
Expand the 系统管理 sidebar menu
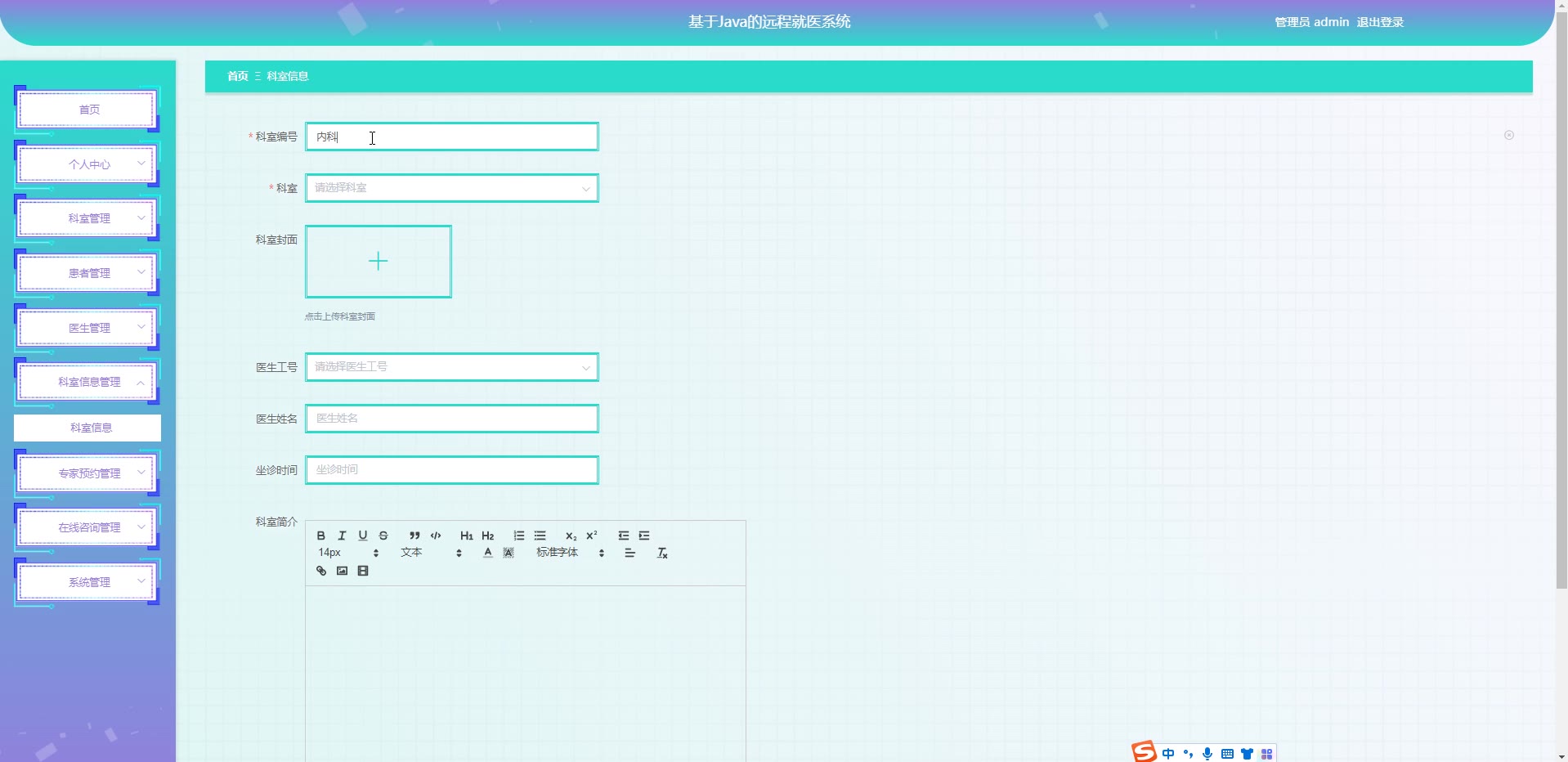[x=87, y=582]
